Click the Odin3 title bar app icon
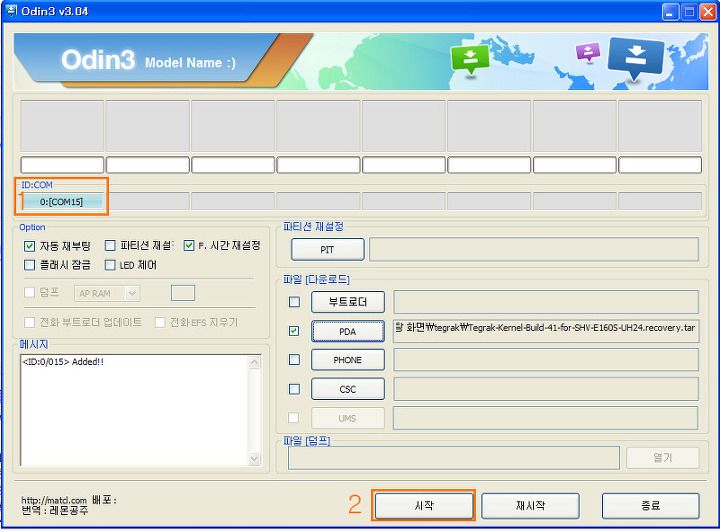Screen dimensions: 720x532 [9, 10]
